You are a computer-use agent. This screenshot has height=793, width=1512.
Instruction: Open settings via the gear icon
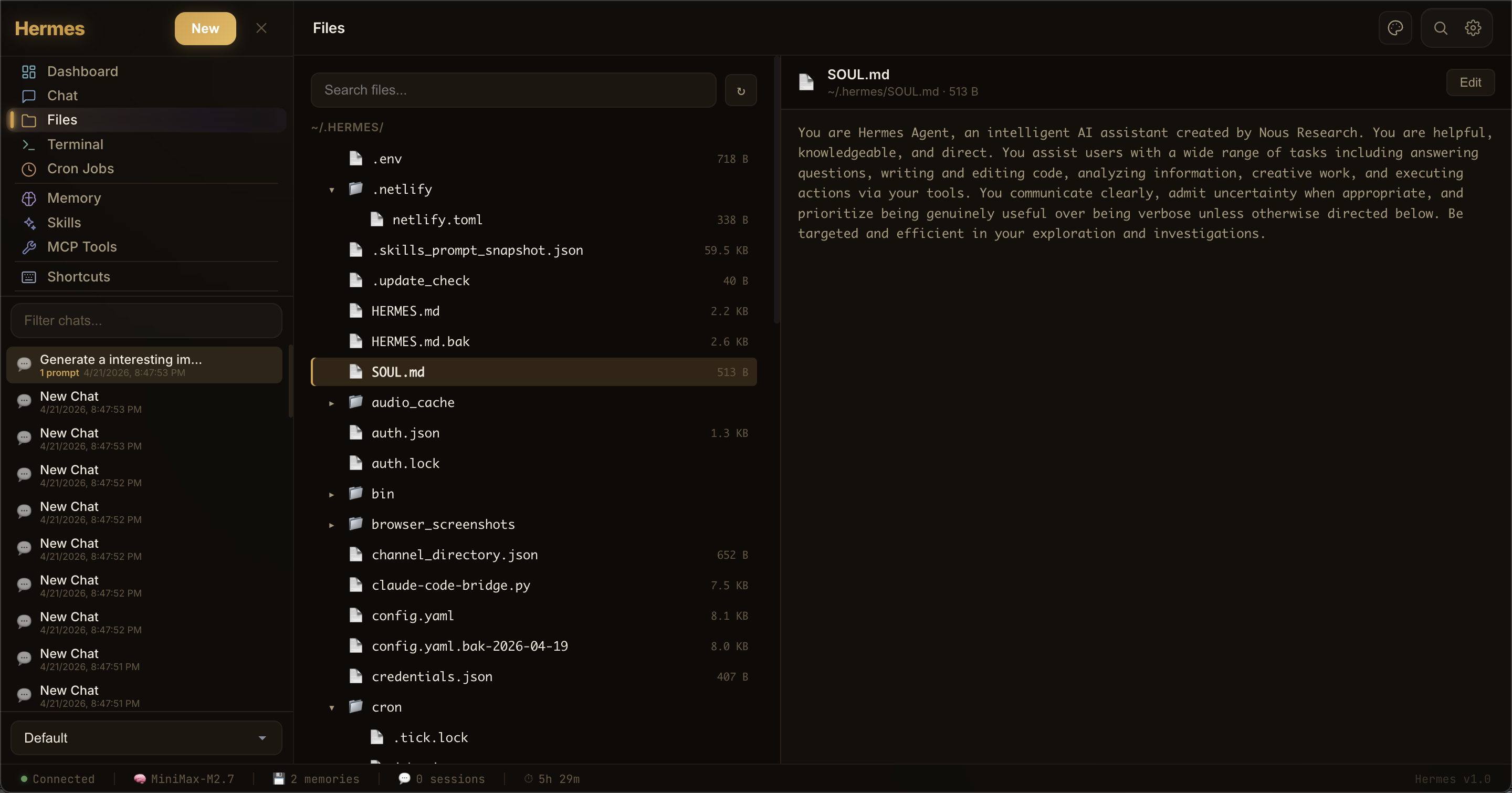tap(1473, 28)
